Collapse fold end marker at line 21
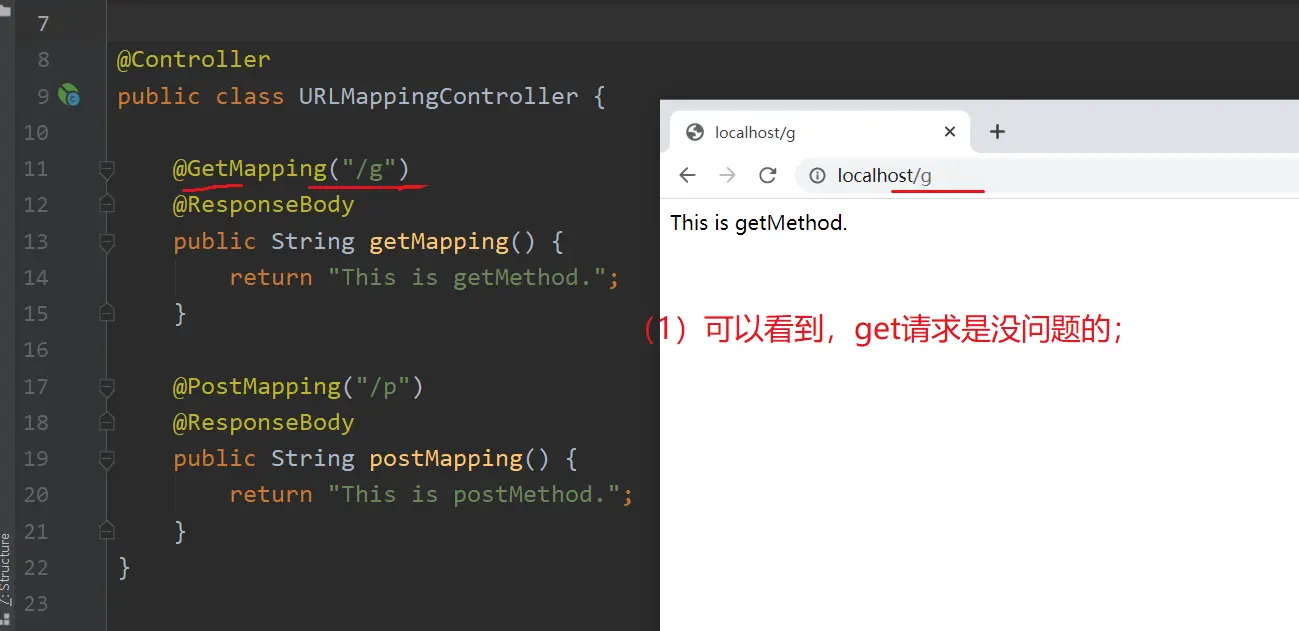This screenshot has height=631, width=1299. pyautogui.click(x=107, y=532)
